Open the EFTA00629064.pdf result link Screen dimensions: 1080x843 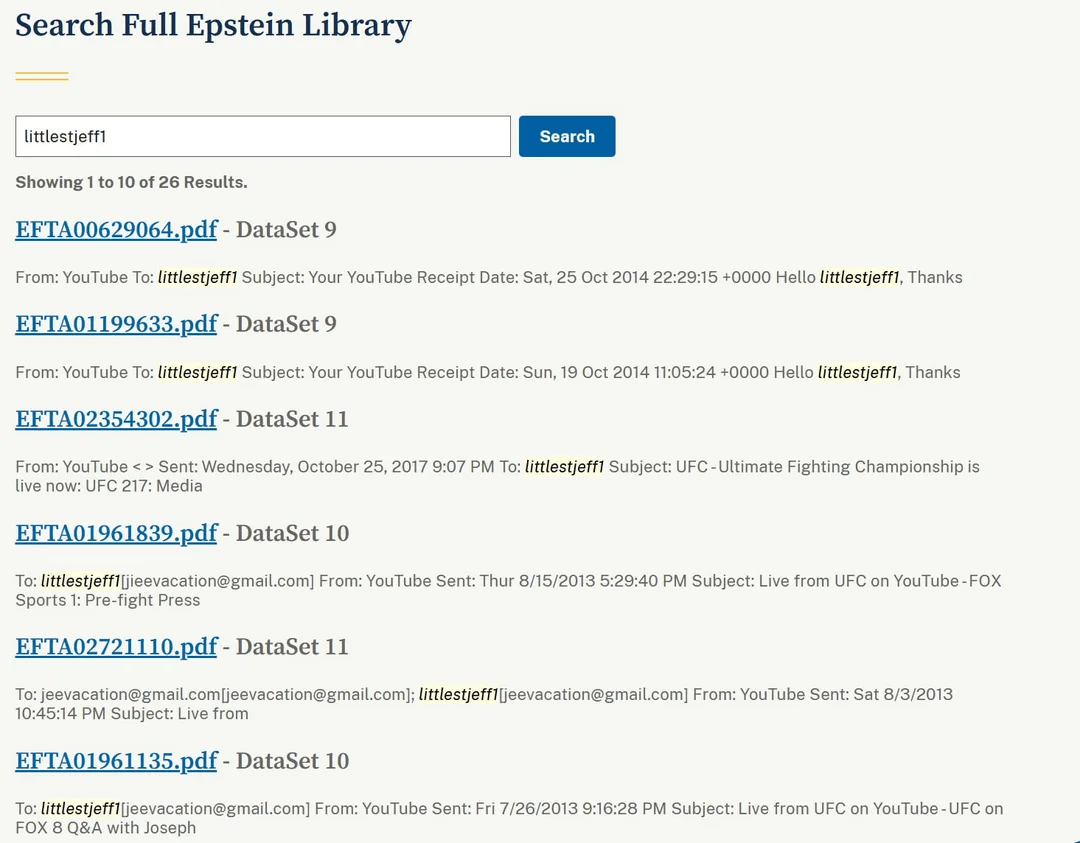click(x=116, y=230)
